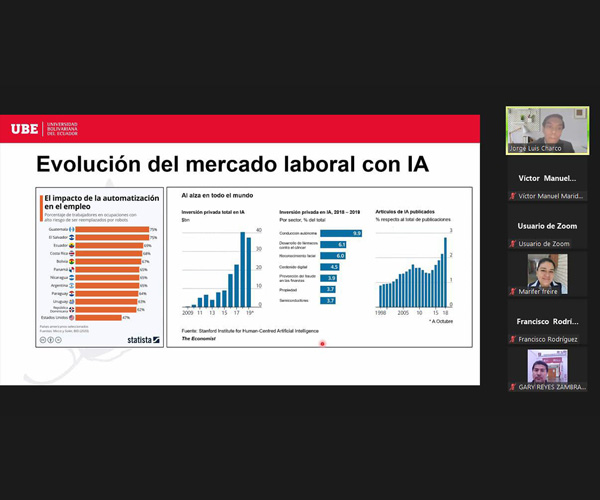Click the Guatemala bar in the automation chart
This screenshot has height=500, width=600.
pos(112,229)
